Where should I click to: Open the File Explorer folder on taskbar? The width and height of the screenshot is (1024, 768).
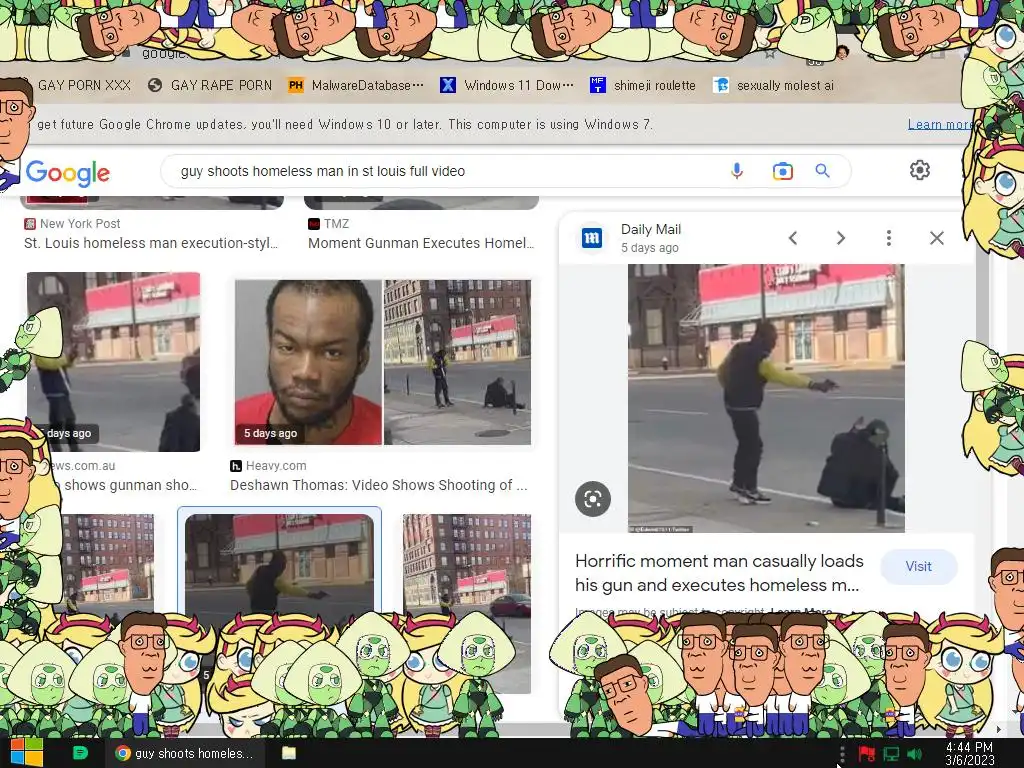coord(289,753)
